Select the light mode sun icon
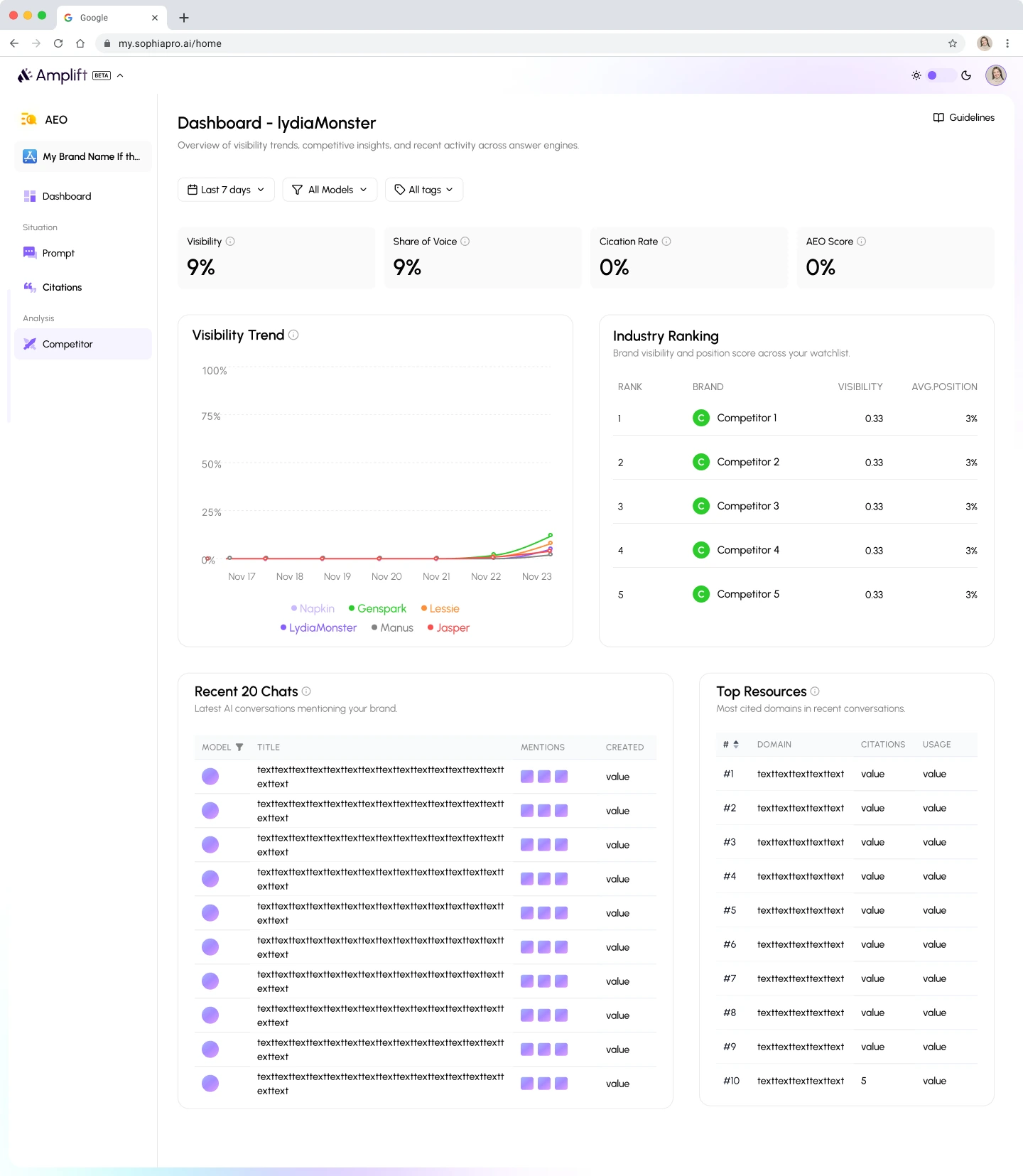 click(x=916, y=75)
